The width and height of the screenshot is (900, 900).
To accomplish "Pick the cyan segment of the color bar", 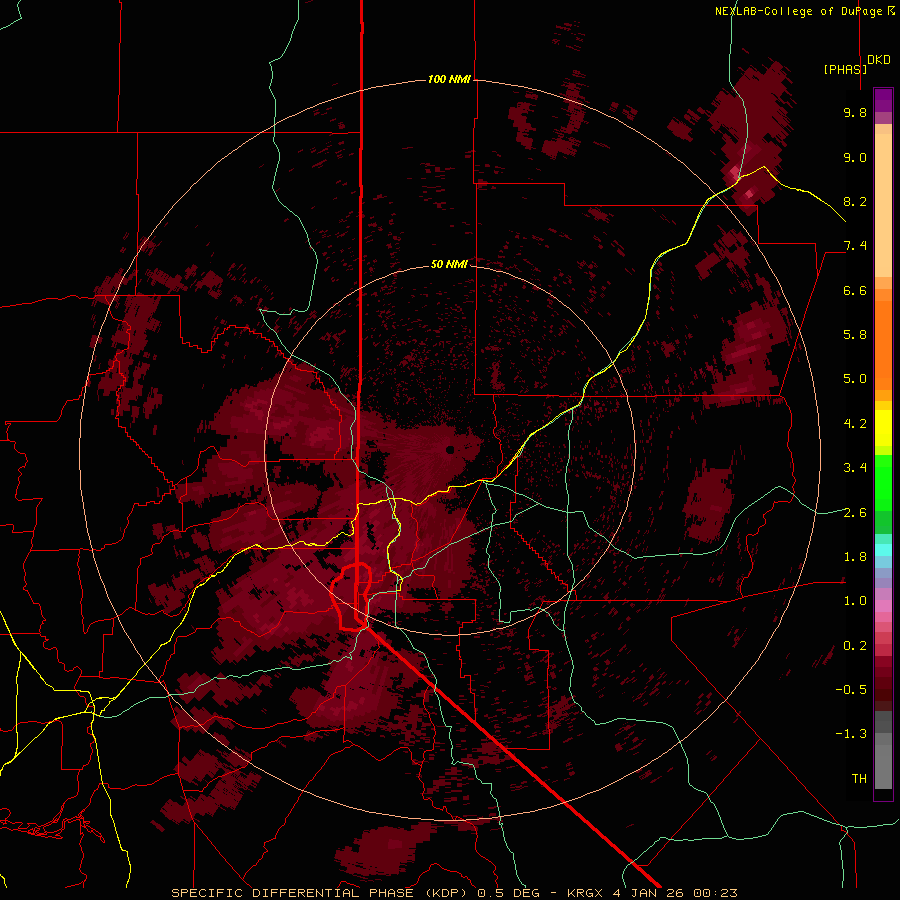I will pyautogui.click(x=883, y=550).
